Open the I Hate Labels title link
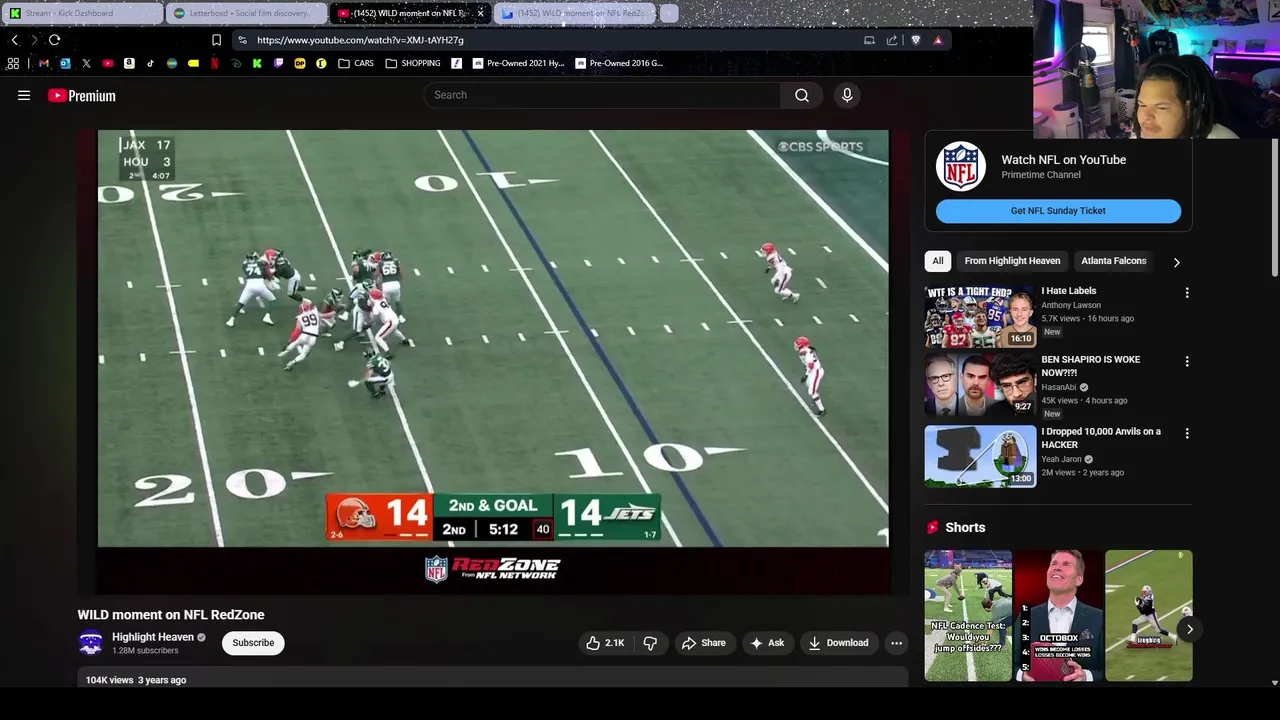This screenshot has height=720, width=1280. pyautogui.click(x=1069, y=291)
